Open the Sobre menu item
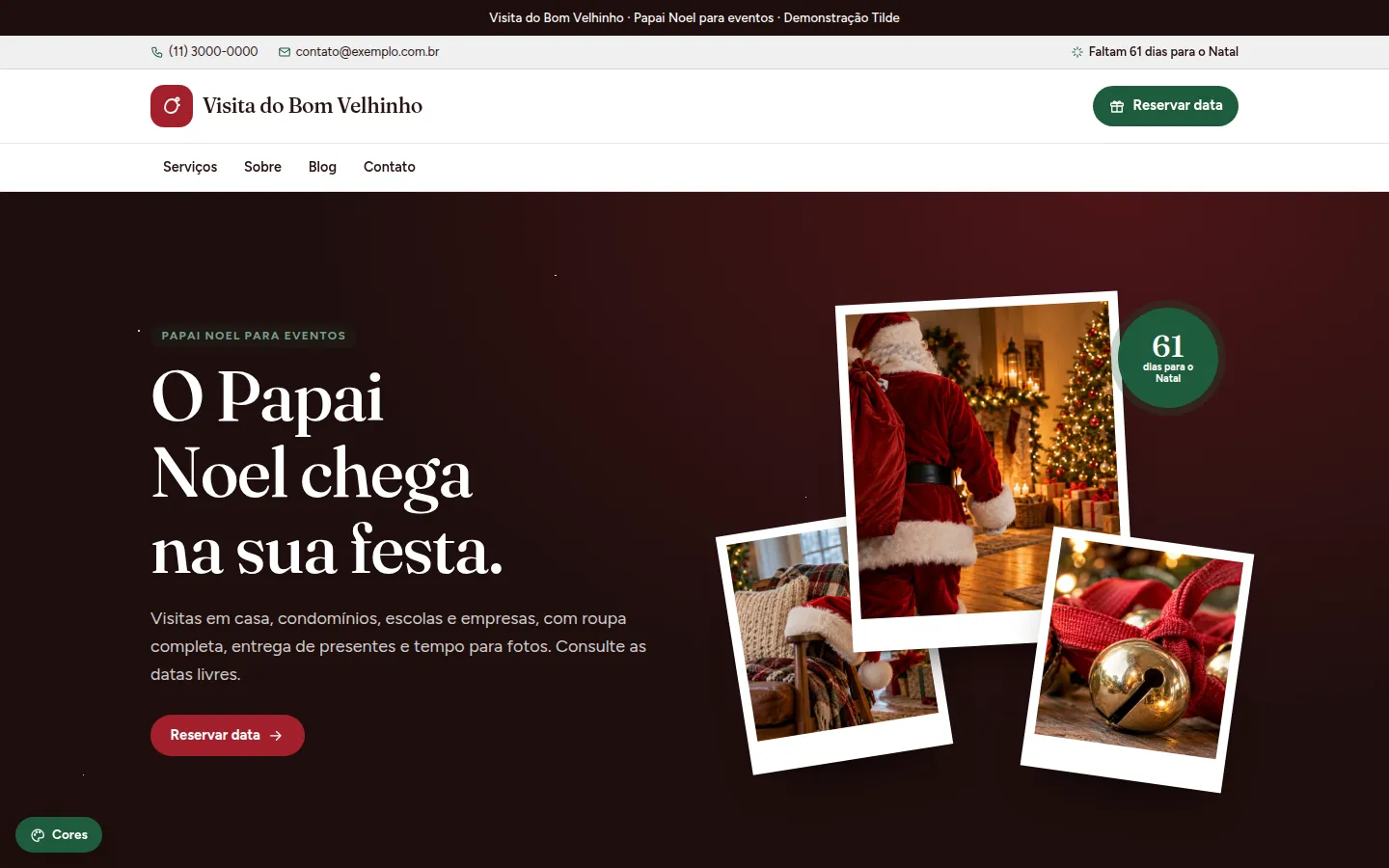This screenshot has height=868, width=1389. (x=262, y=167)
